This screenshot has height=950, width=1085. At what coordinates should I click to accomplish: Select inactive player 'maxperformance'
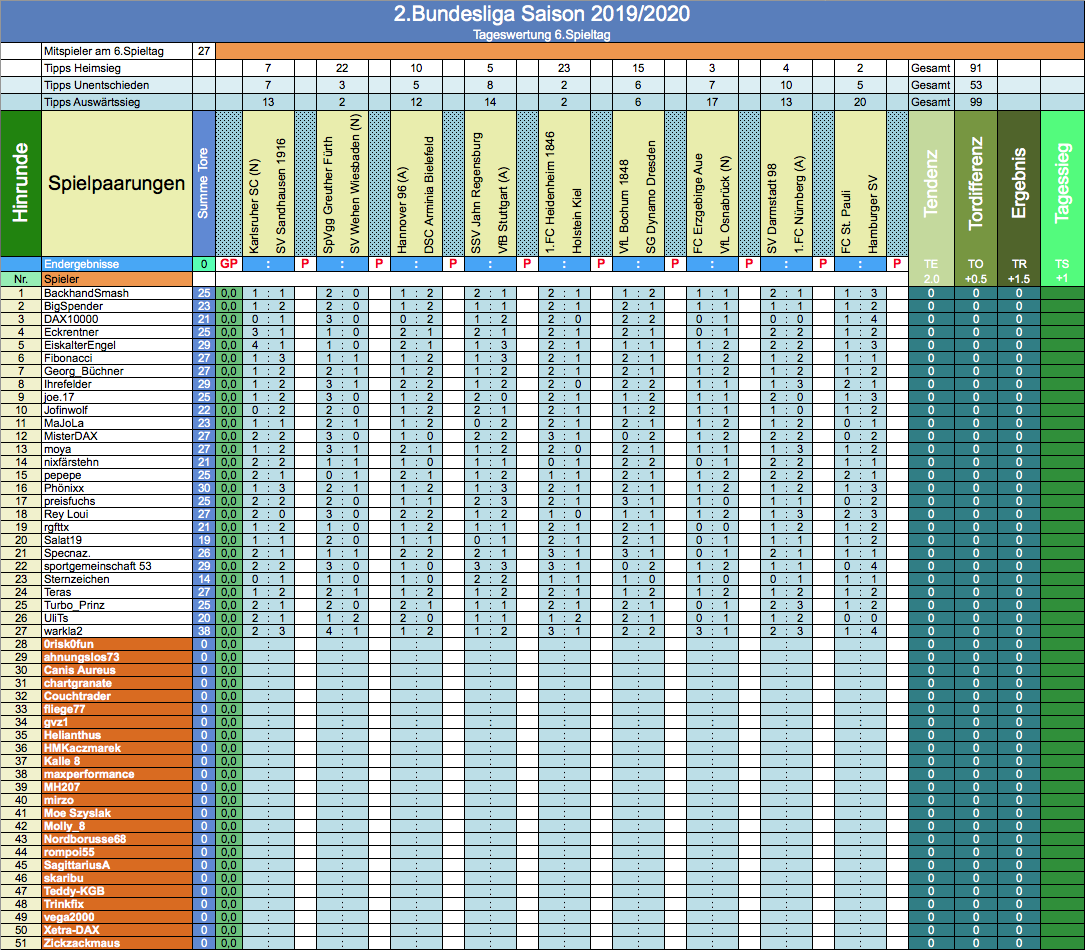tap(117, 774)
